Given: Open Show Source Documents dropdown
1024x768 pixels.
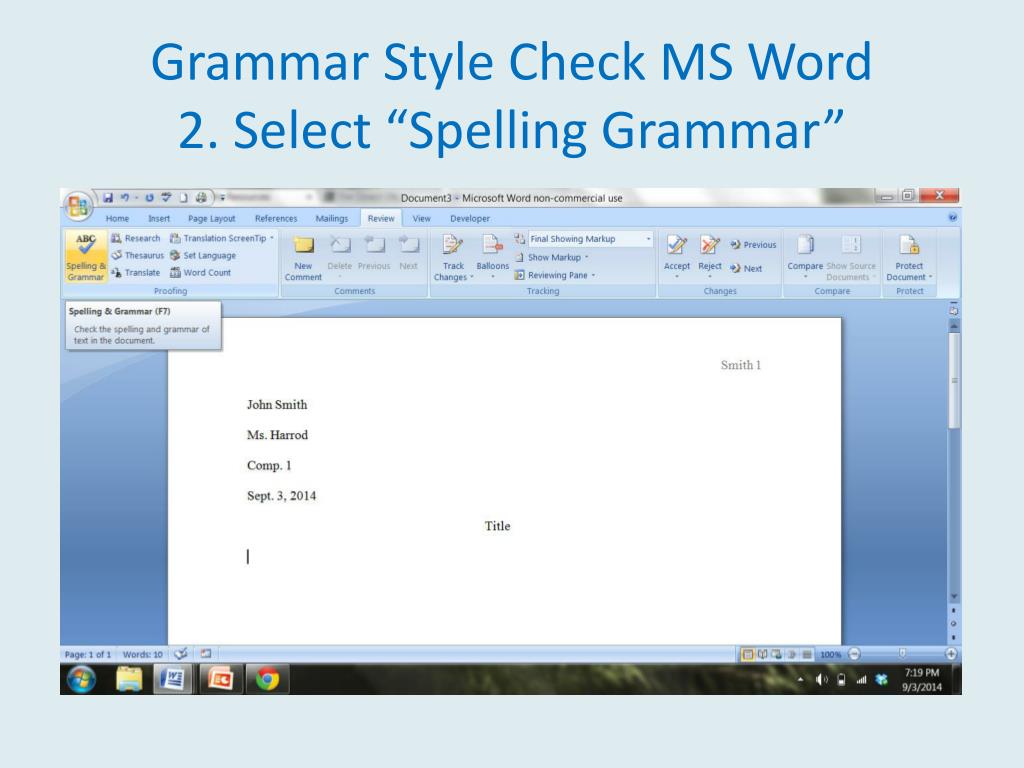Looking at the screenshot, I should [x=850, y=259].
